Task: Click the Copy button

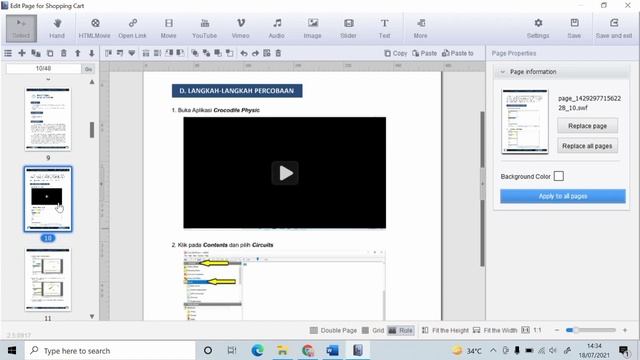Action: coord(396,53)
